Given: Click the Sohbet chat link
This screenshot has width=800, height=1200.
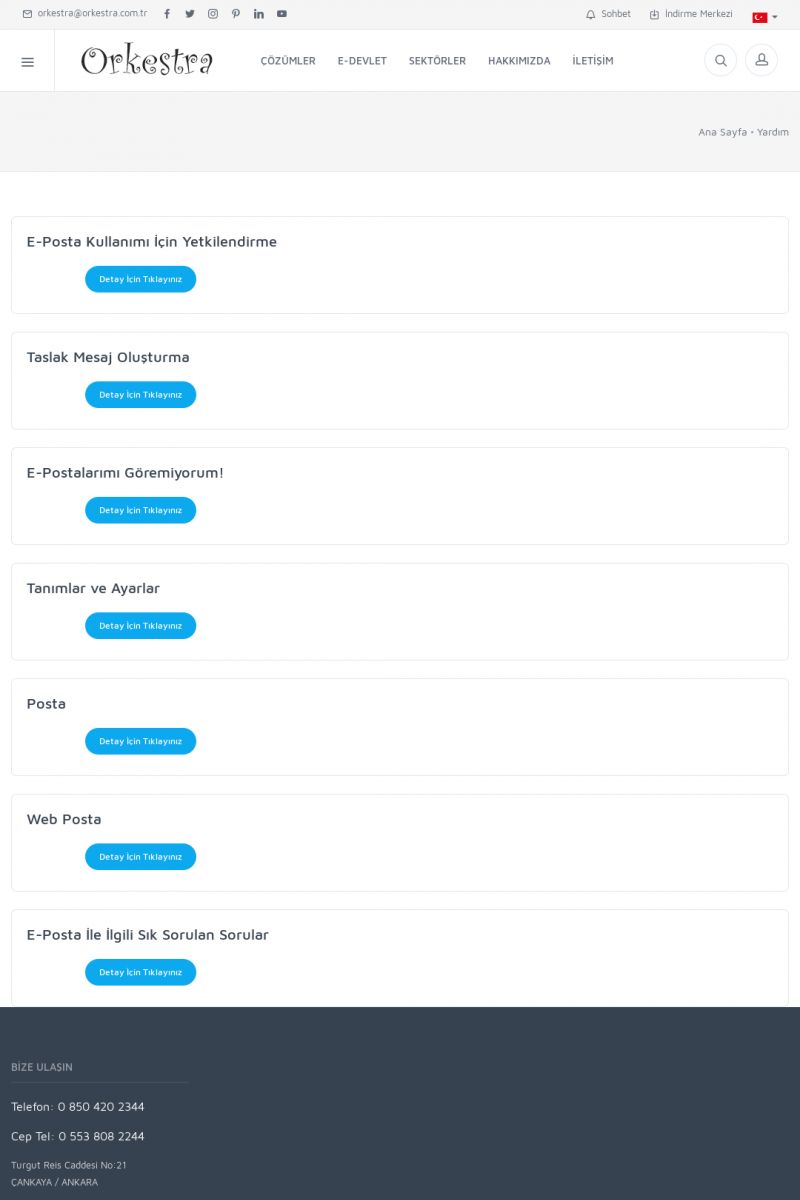Looking at the screenshot, I should [609, 14].
